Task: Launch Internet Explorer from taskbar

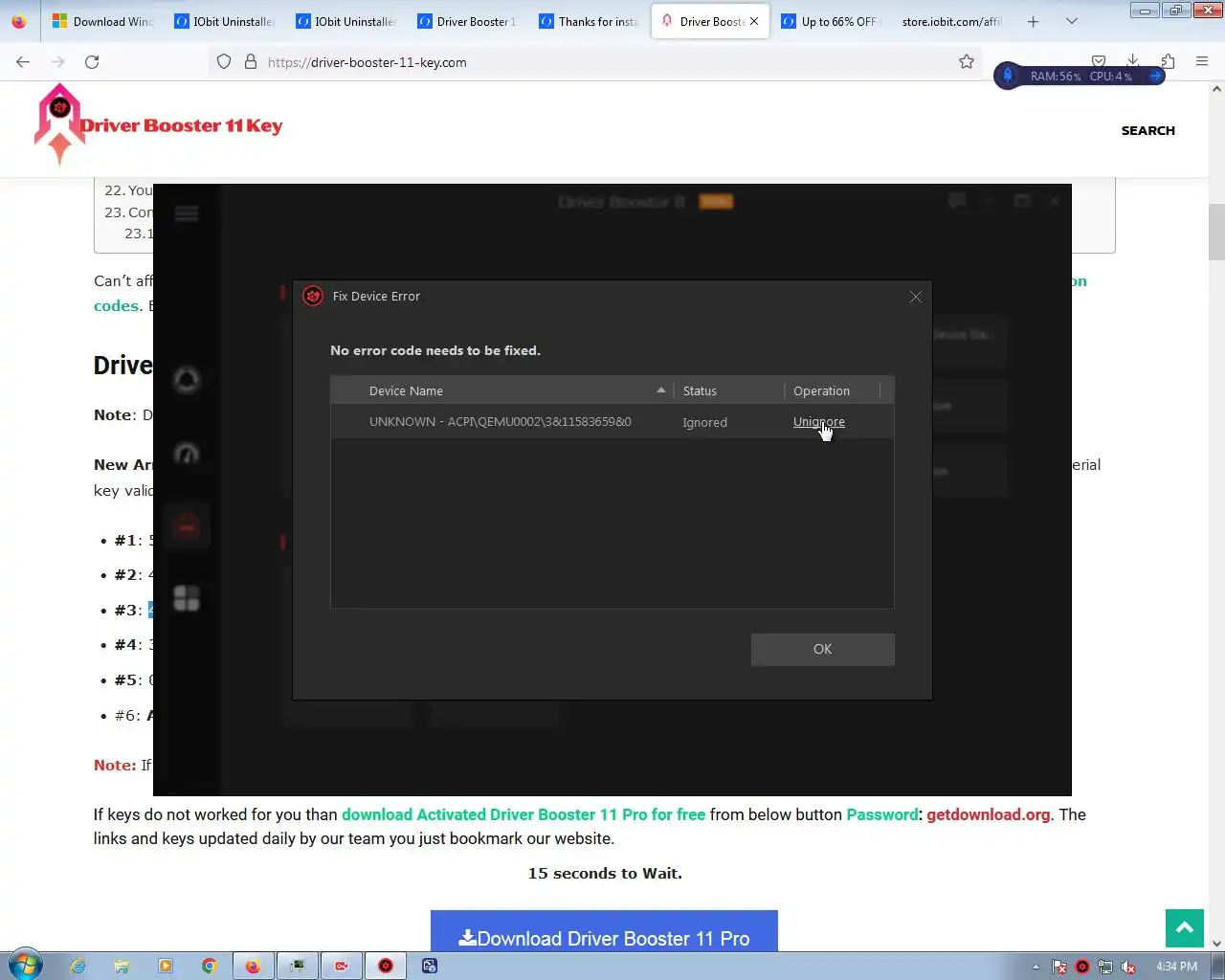Action: click(x=78, y=966)
